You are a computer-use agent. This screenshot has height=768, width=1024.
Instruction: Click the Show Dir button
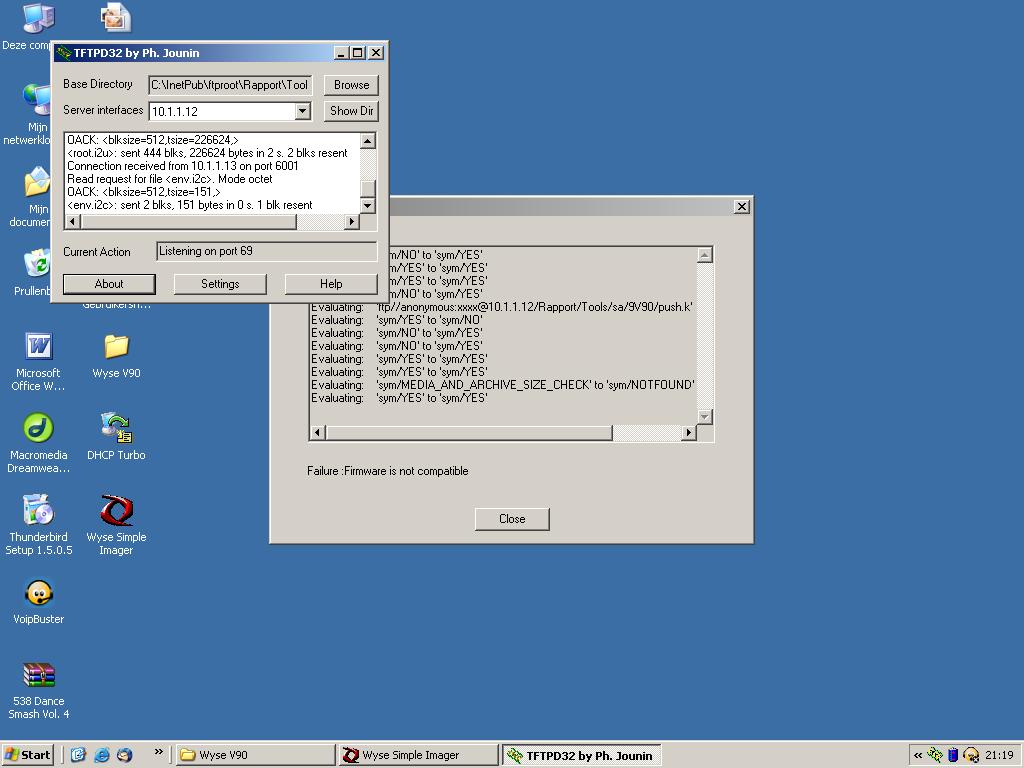click(351, 111)
